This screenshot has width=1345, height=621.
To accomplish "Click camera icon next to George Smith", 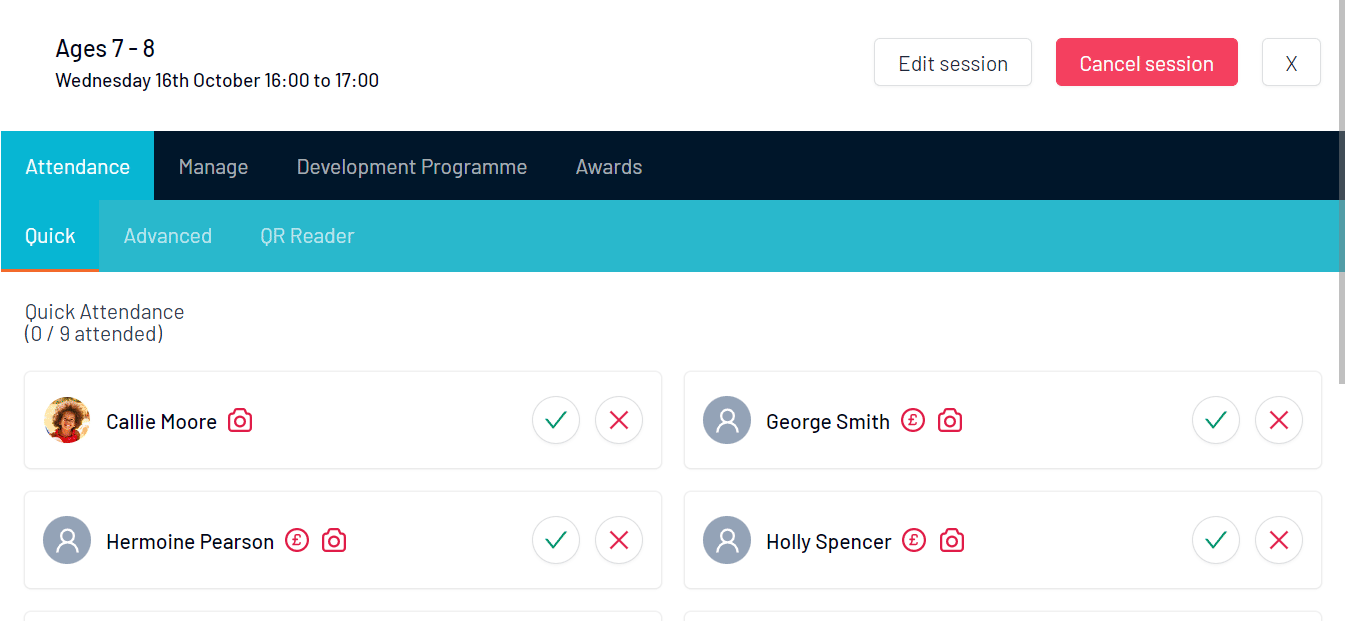I will pyautogui.click(x=950, y=421).
